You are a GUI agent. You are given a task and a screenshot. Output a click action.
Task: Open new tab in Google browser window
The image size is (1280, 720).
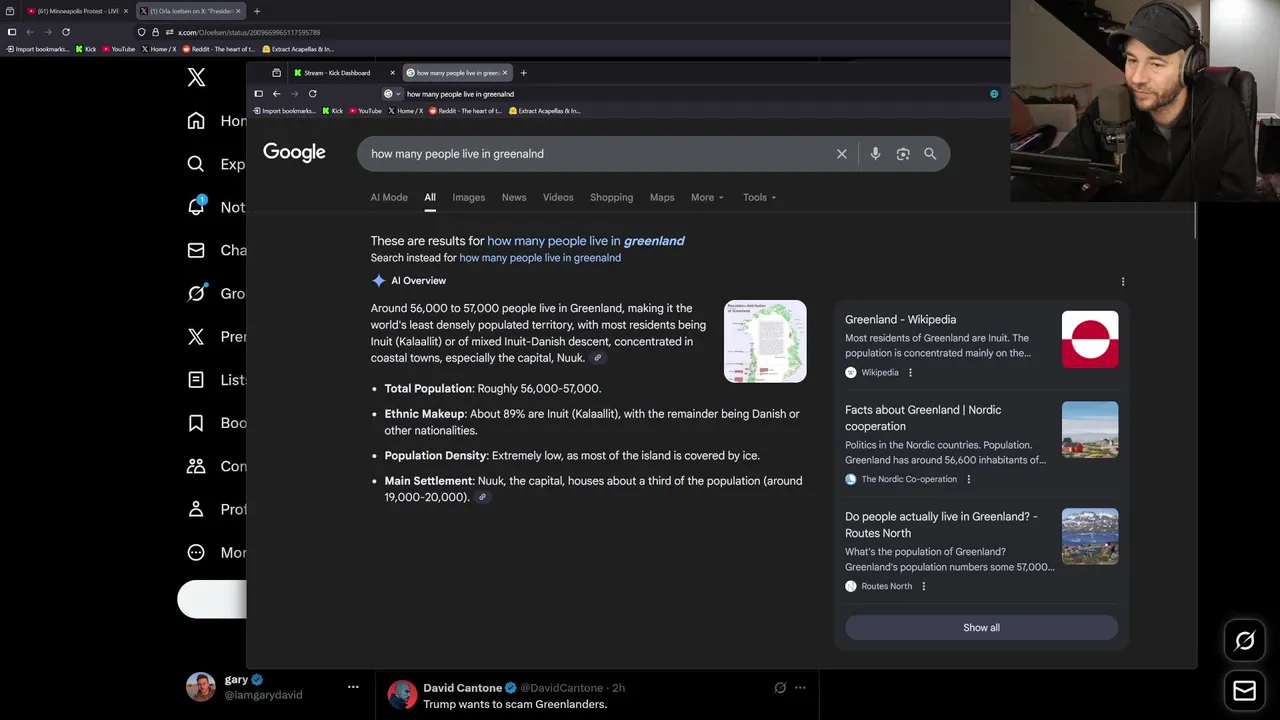coord(523,73)
